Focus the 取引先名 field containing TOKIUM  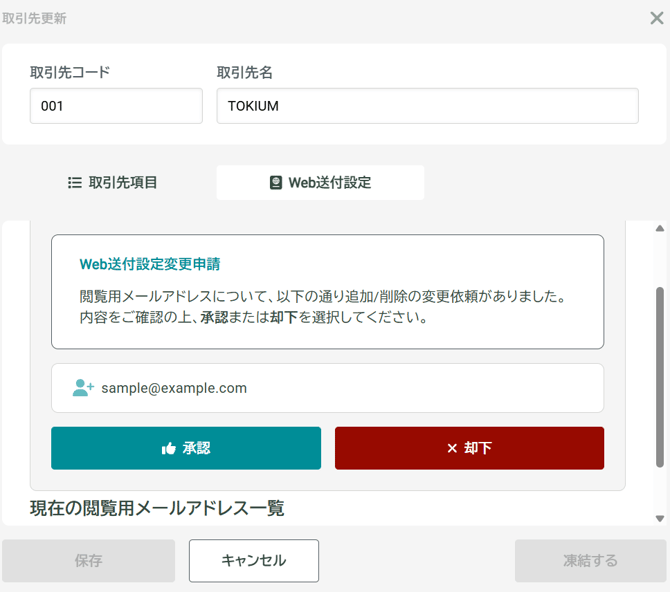[x=427, y=106]
